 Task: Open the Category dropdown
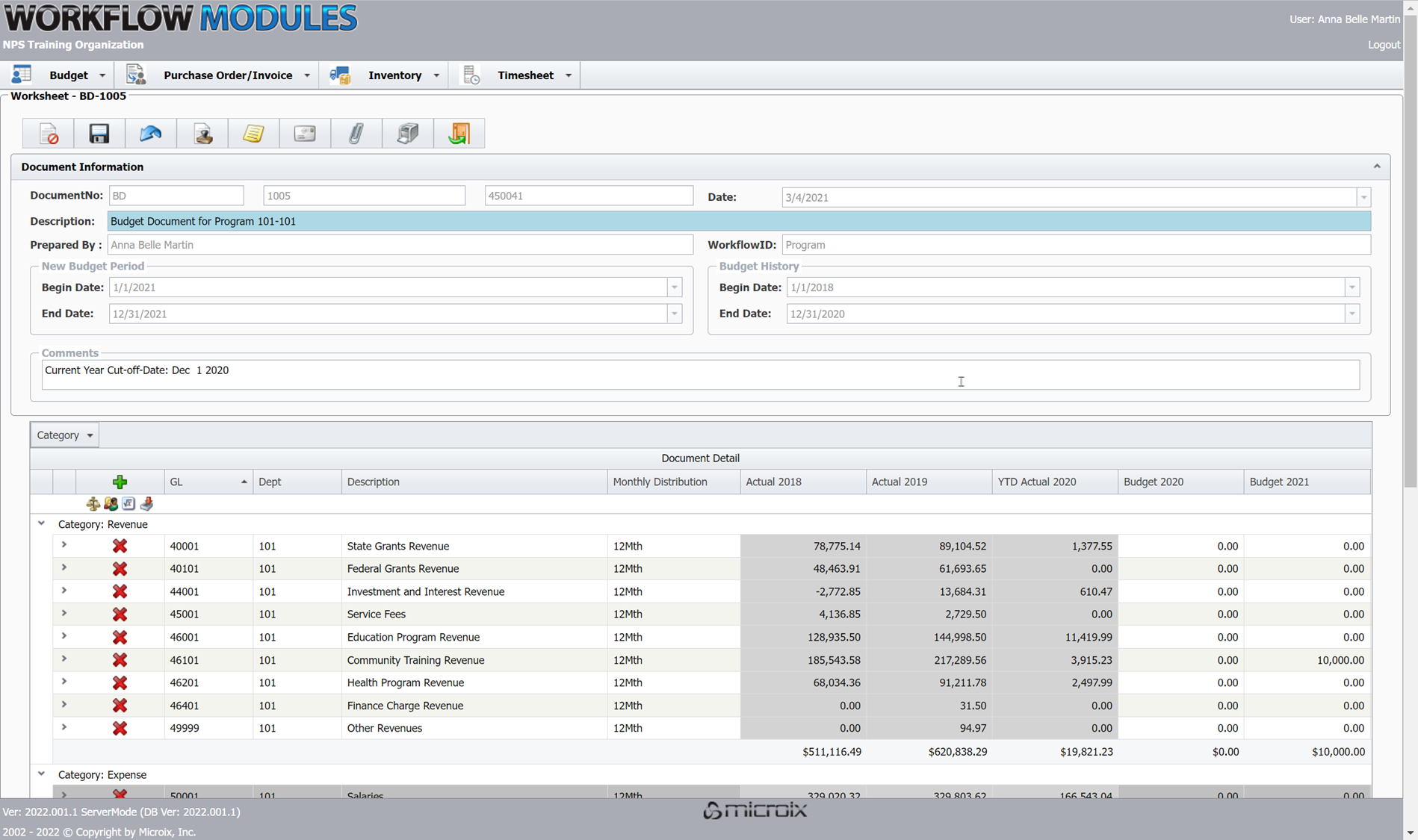click(65, 435)
